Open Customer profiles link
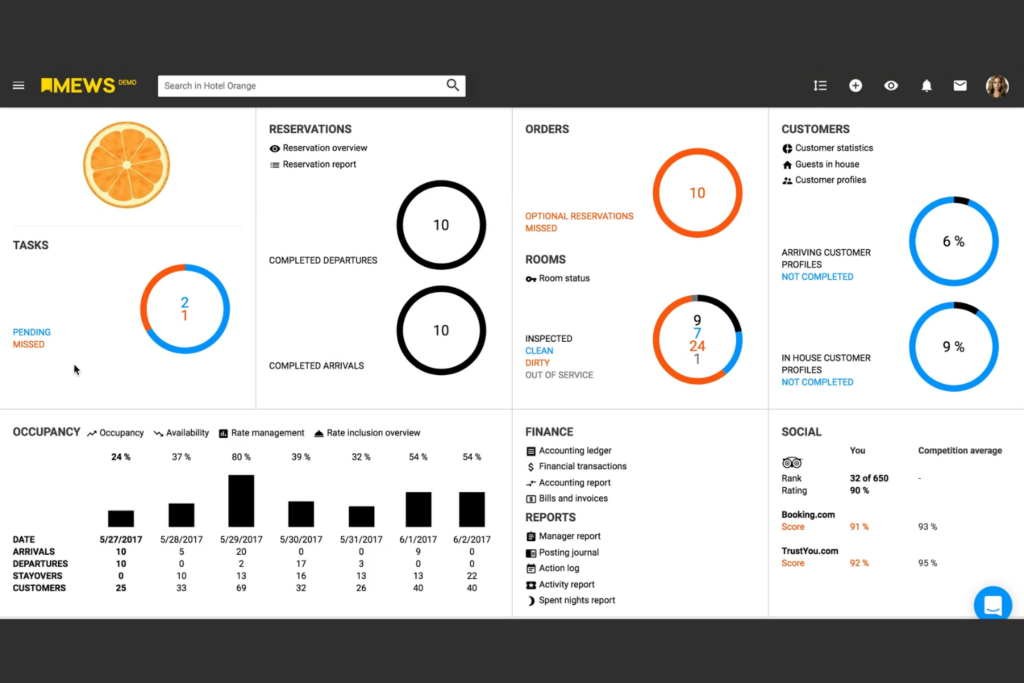This screenshot has width=1024, height=683. click(x=831, y=180)
